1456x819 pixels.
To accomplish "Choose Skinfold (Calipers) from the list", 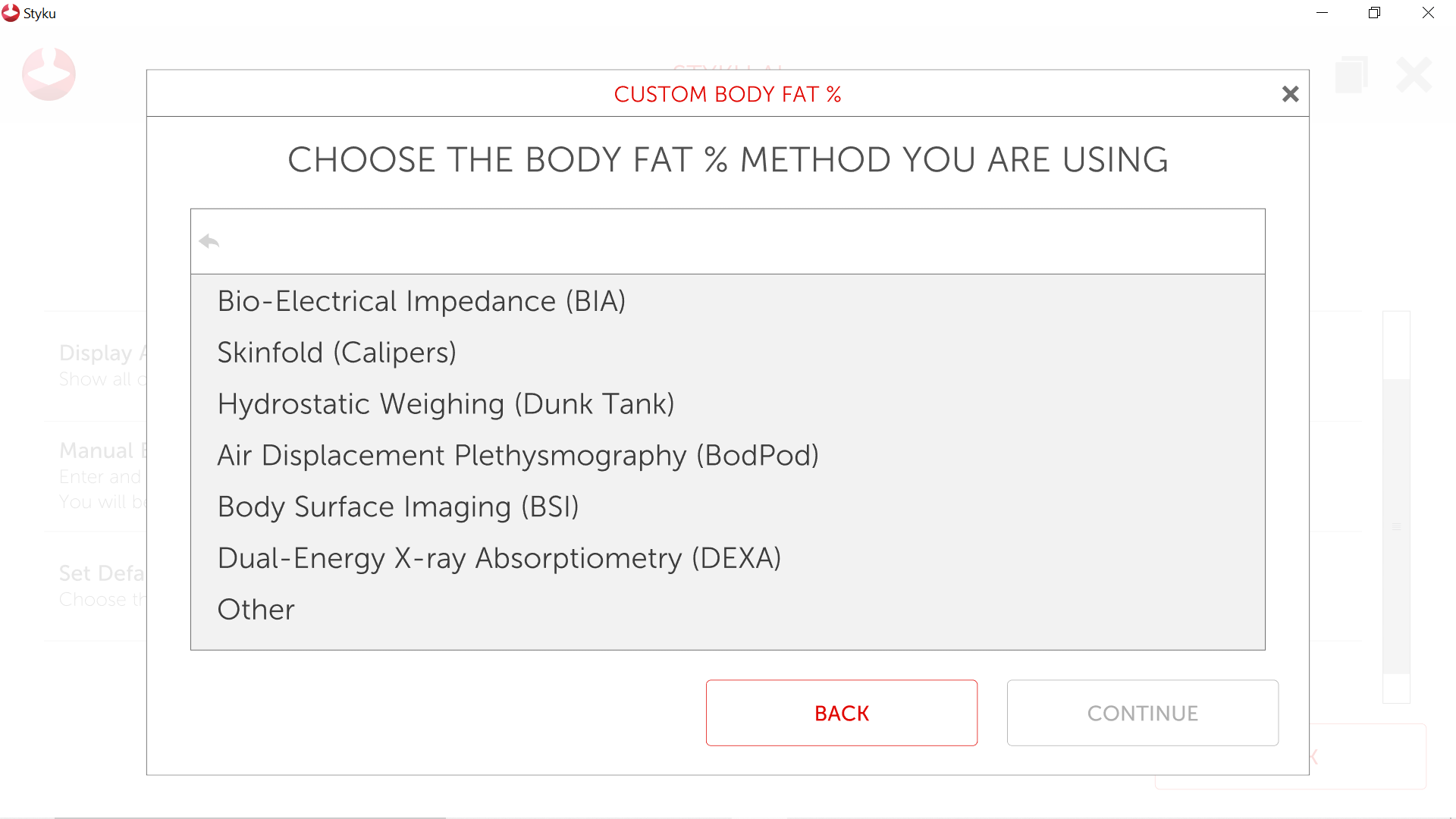I will [x=337, y=353].
